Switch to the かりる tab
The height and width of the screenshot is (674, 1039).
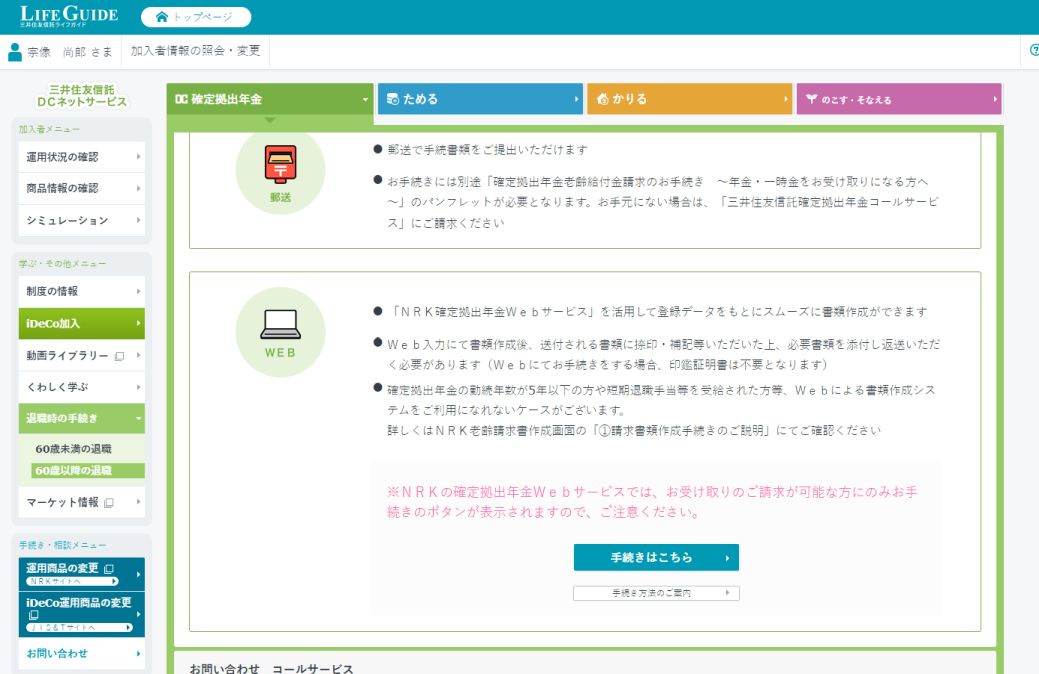coord(689,99)
